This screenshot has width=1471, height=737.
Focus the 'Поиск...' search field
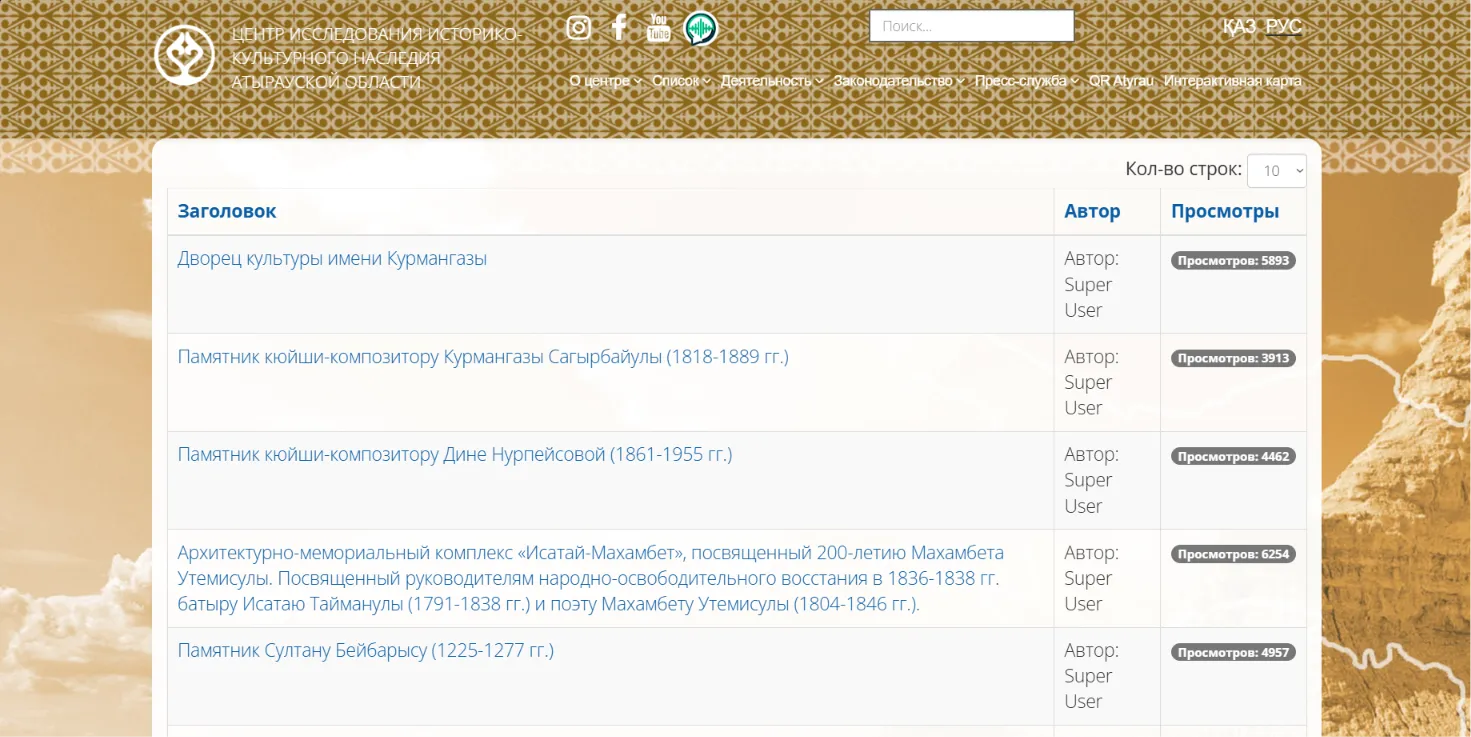coord(971,26)
